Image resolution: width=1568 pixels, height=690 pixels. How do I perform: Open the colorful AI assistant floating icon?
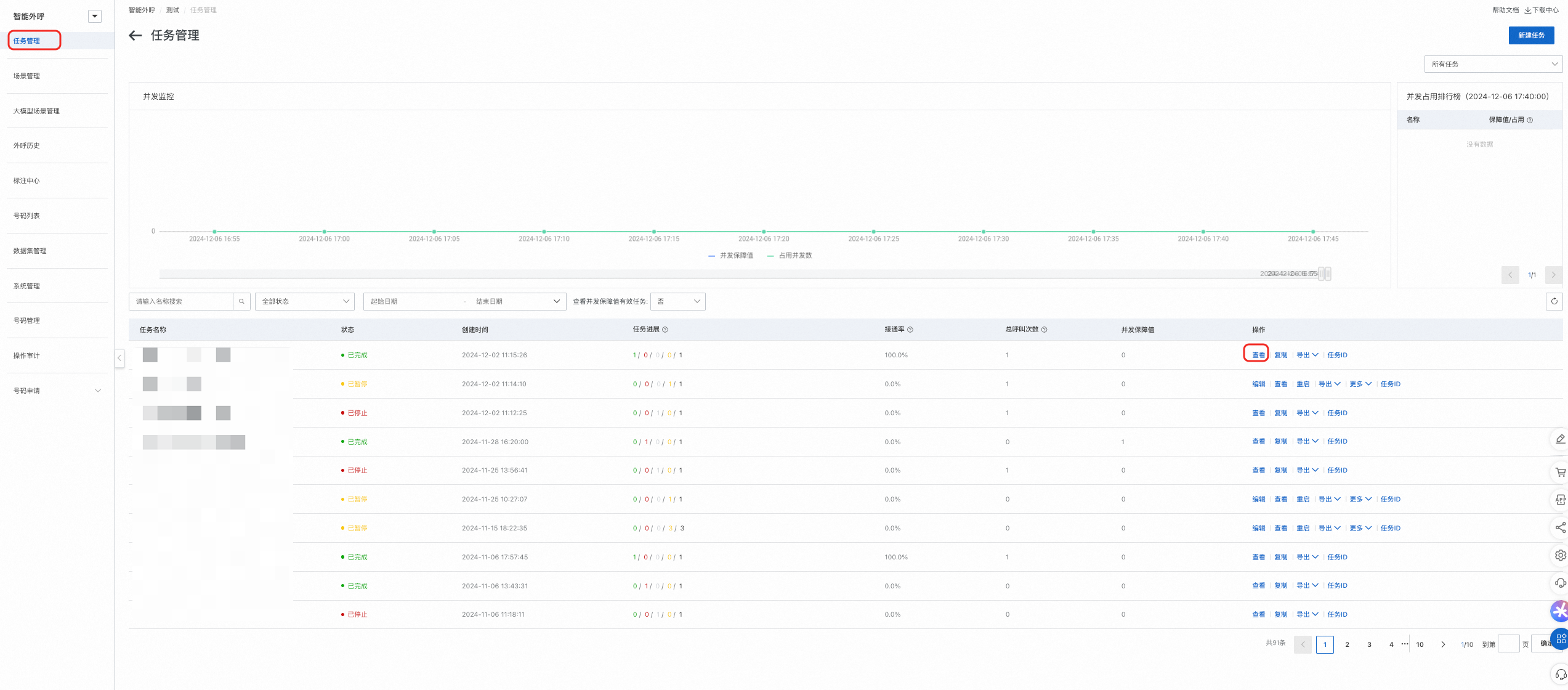(1559, 611)
